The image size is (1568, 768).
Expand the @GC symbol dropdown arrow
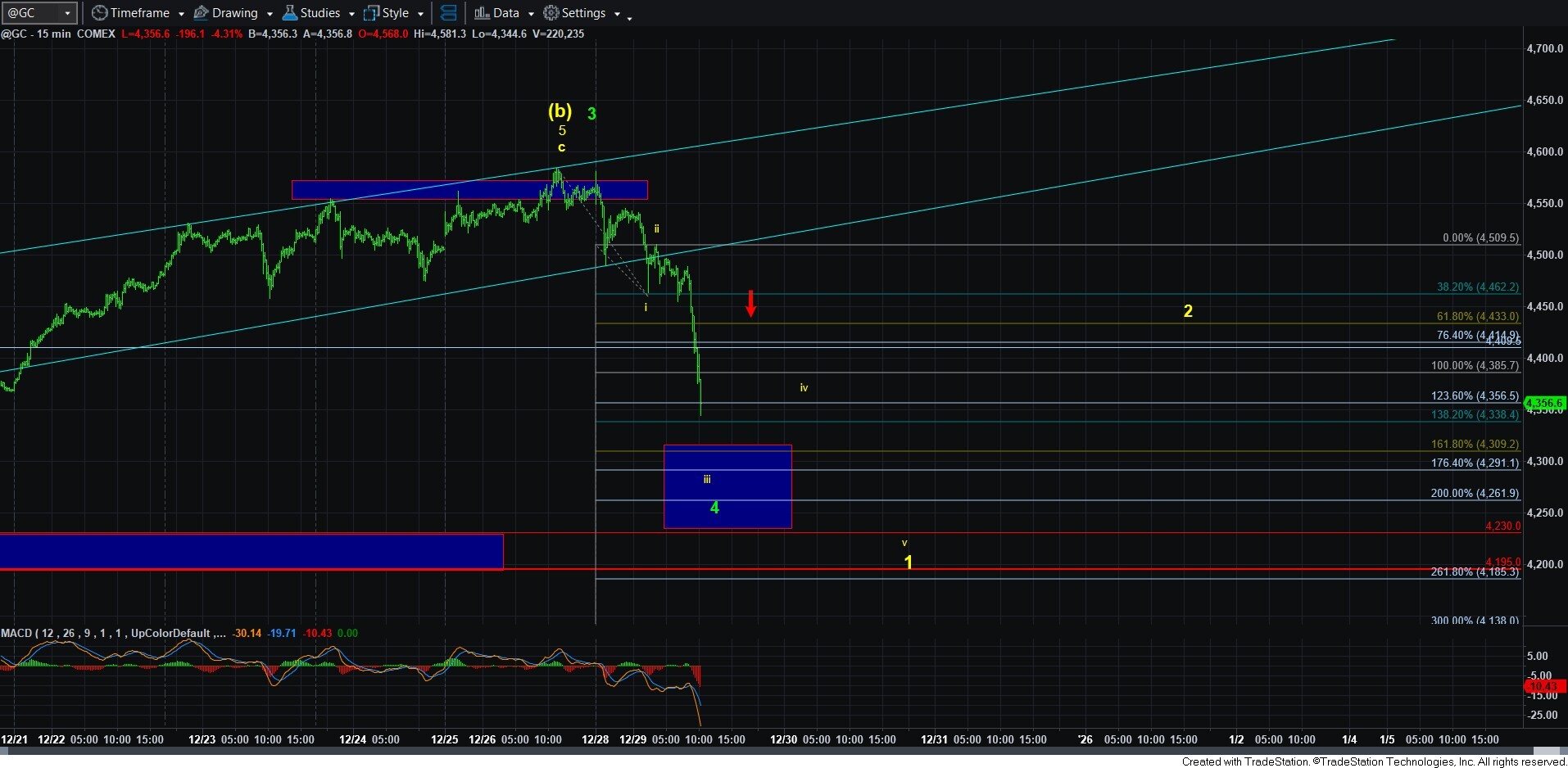pos(67,13)
